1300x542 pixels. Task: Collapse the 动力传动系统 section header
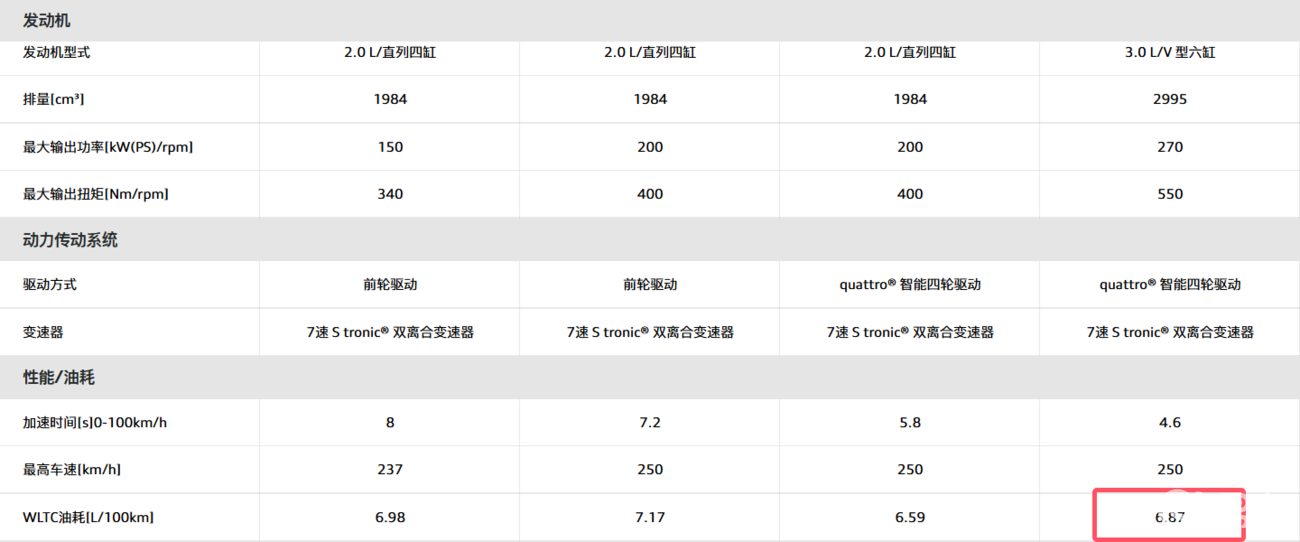tap(70, 240)
